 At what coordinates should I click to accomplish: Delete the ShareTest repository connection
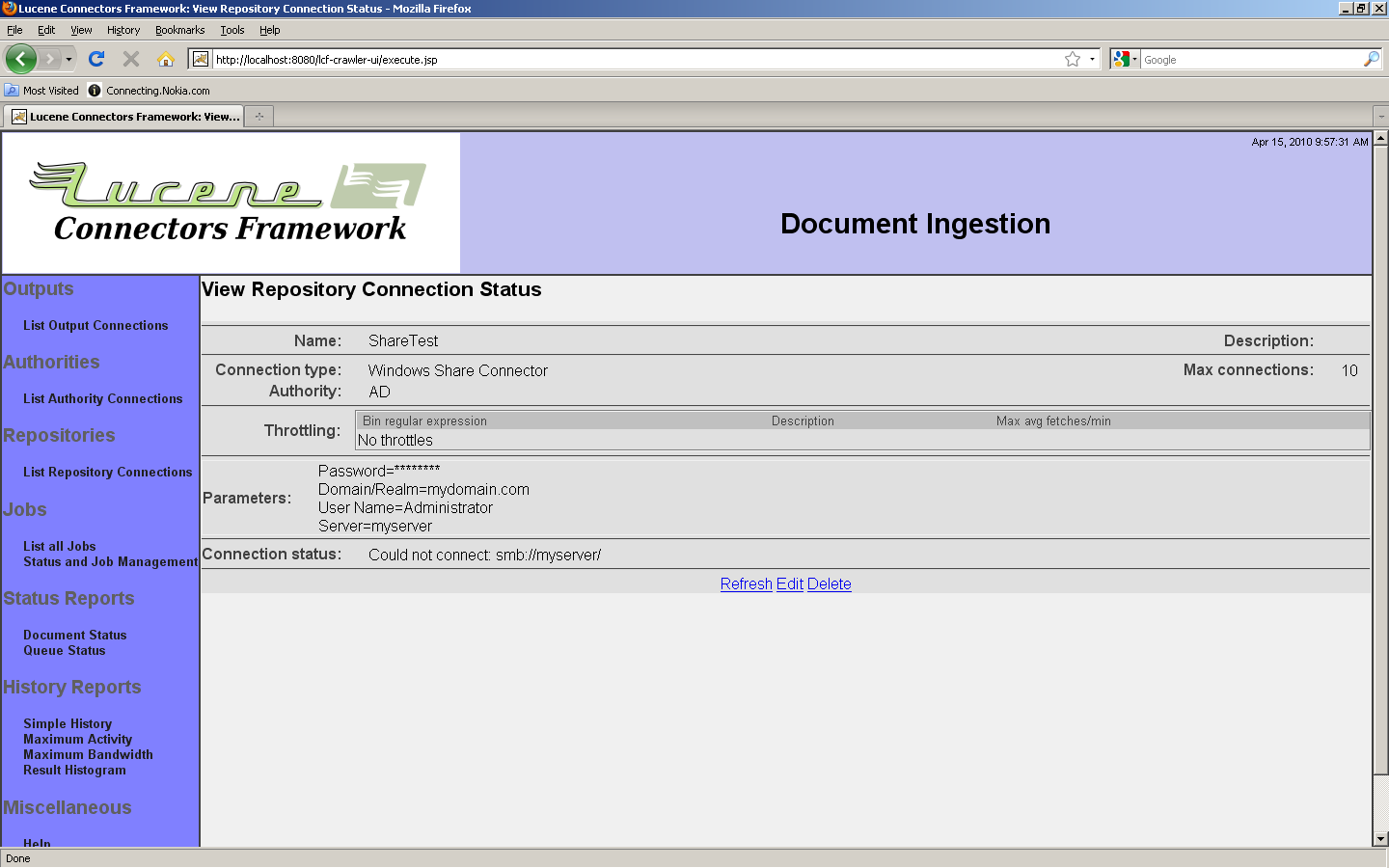coord(829,583)
